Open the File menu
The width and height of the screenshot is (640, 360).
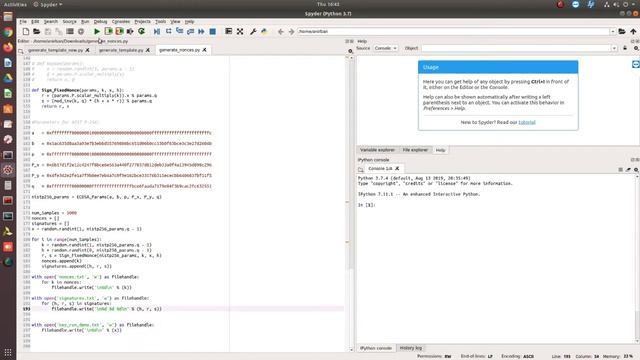pos(23,22)
